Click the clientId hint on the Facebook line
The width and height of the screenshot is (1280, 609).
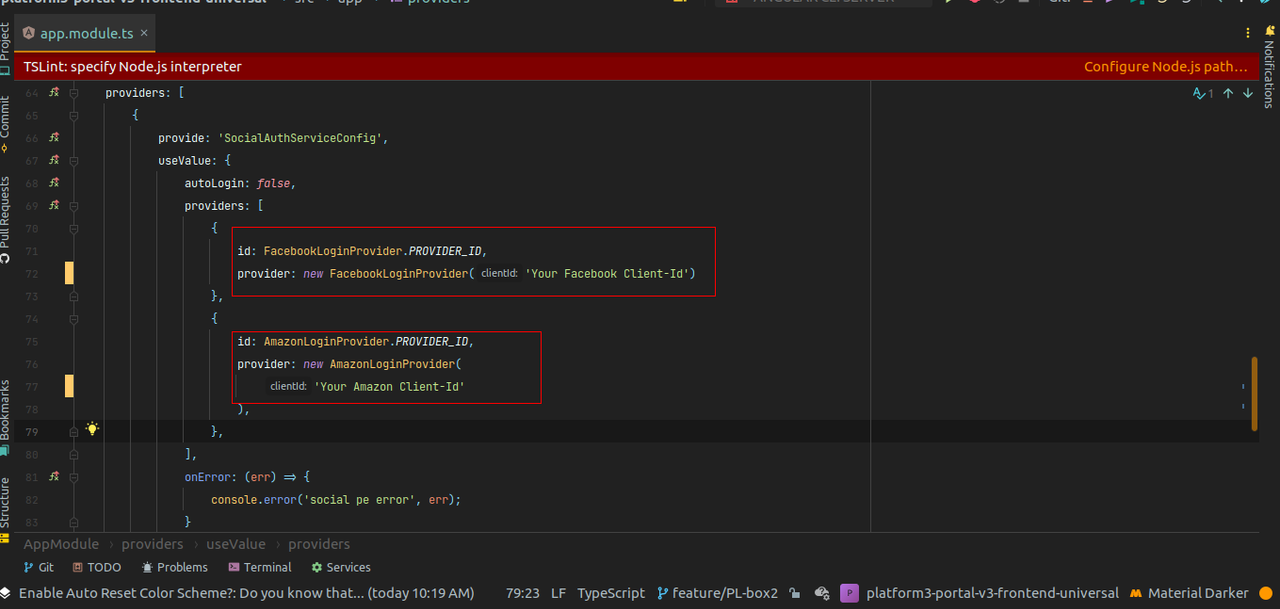[499, 273]
